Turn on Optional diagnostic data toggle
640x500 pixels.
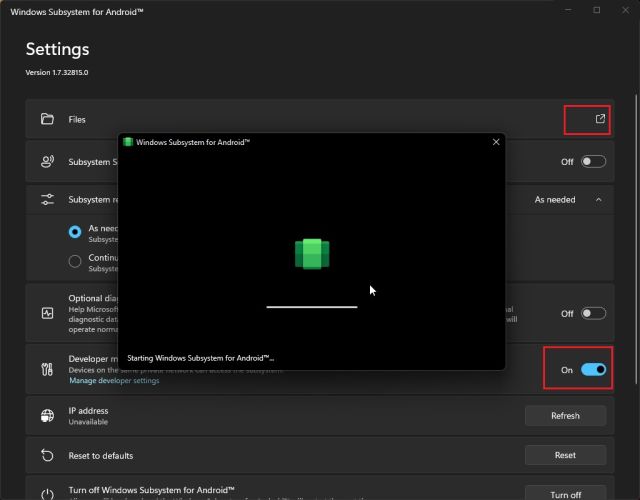pos(593,313)
